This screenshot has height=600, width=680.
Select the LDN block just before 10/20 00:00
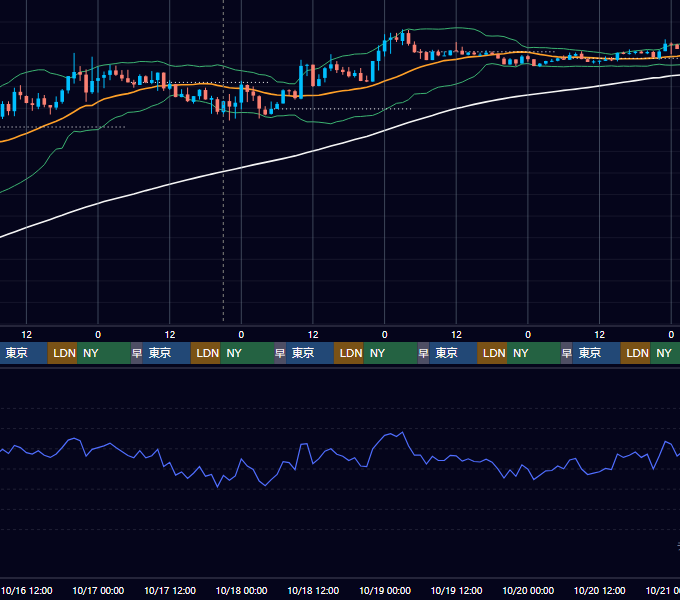pos(492,353)
